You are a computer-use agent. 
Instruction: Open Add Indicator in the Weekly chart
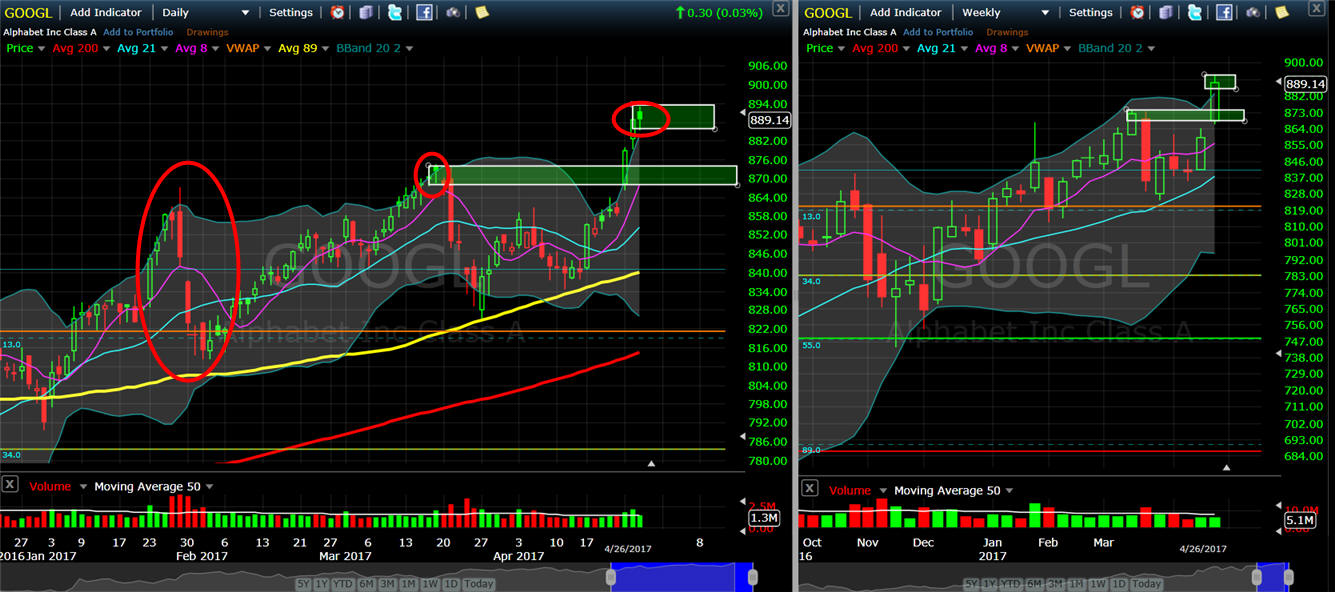(905, 13)
